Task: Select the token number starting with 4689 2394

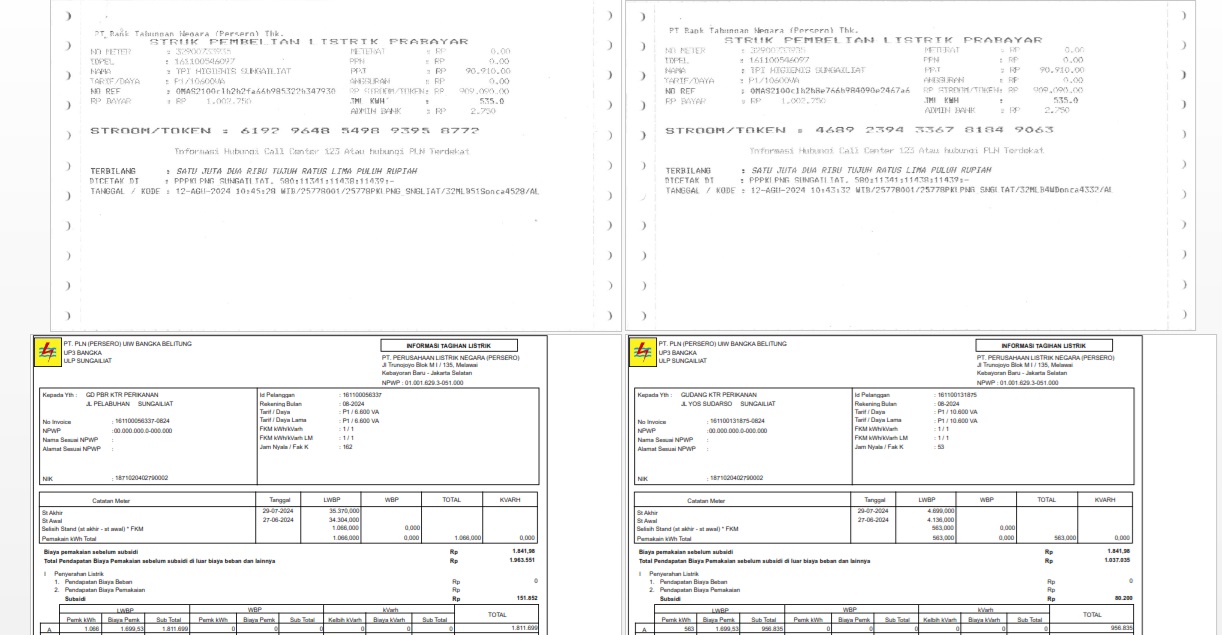Action: tap(933, 130)
